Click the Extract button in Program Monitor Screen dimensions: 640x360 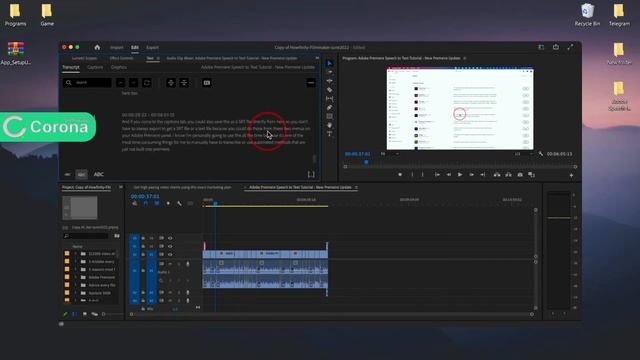click(509, 175)
